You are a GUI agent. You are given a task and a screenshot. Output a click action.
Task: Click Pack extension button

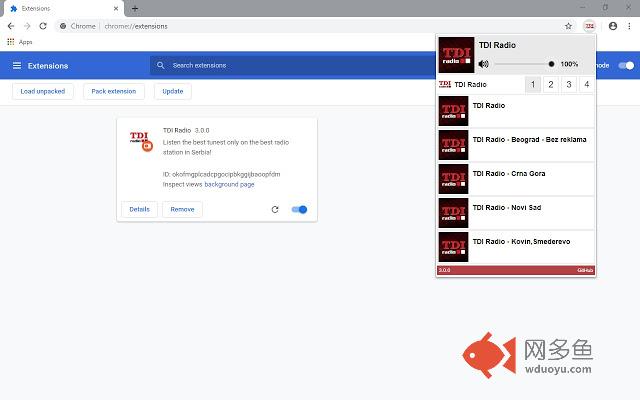point(114,91)
